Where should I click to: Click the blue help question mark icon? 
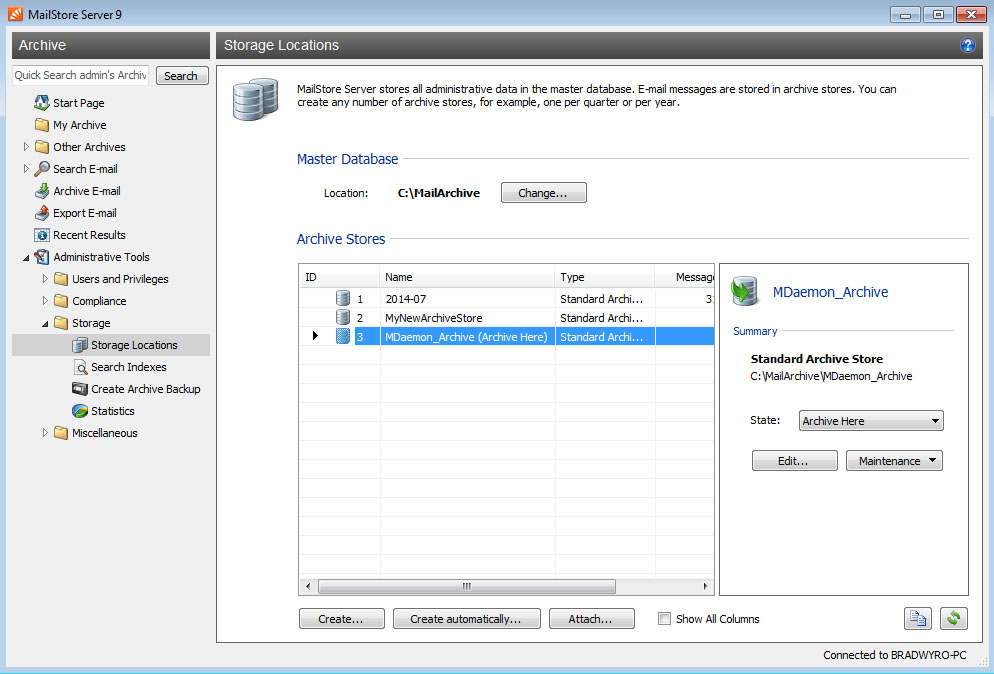(967, 45)
